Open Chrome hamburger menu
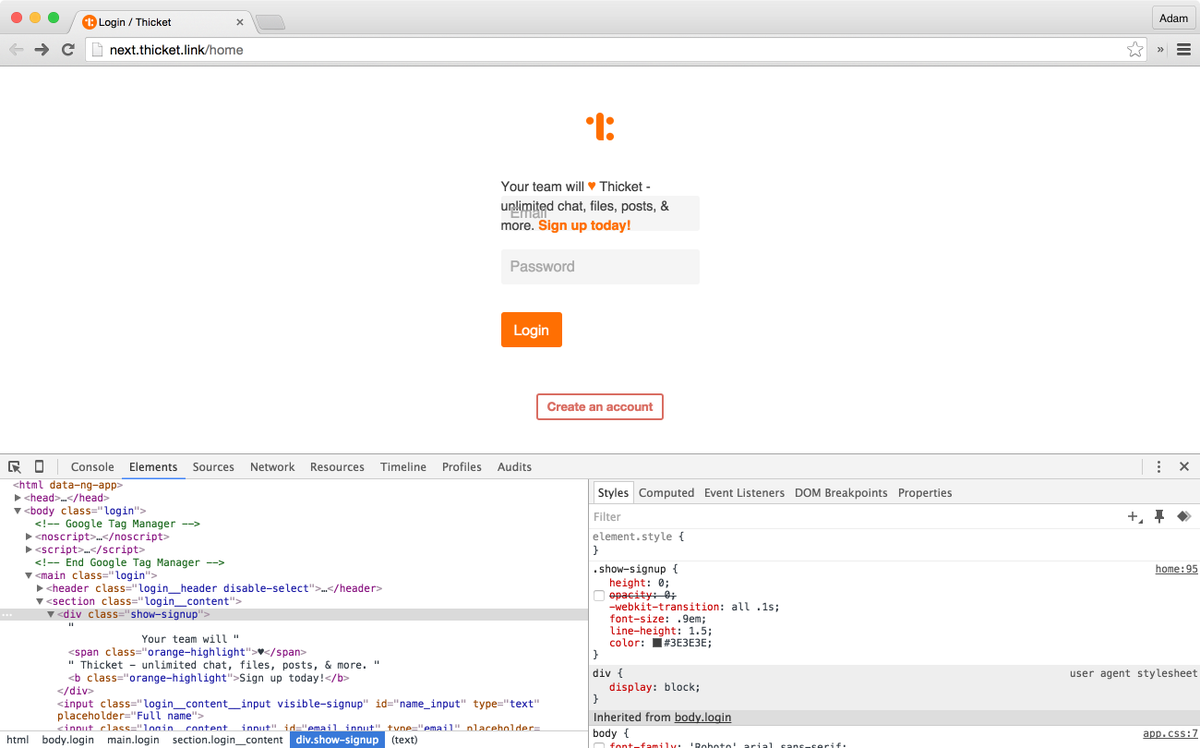Image resolution: width=1200 pixels, height=748 pixels. coord(1184,49)
